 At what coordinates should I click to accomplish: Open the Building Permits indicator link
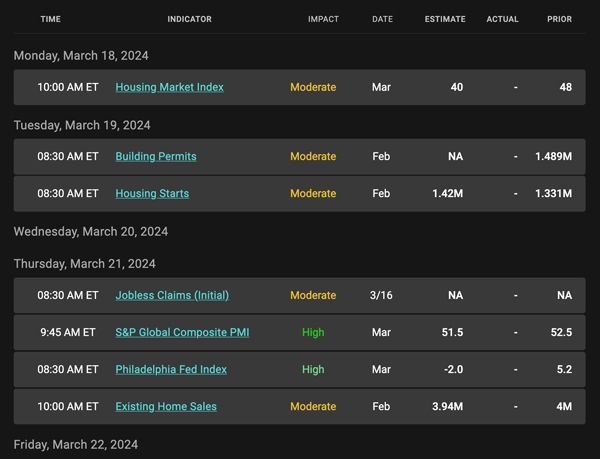tap(156, 156)
